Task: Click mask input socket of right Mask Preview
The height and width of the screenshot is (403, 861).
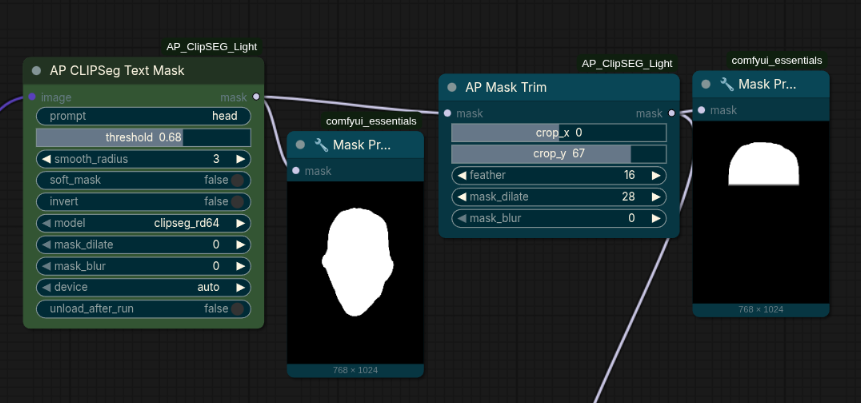Action: [701, 110]
